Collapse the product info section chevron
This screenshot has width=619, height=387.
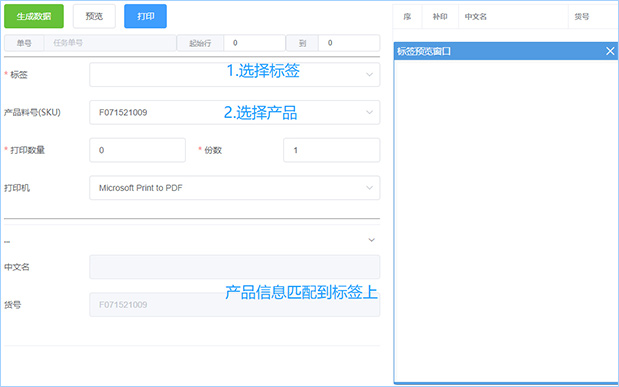371,240
